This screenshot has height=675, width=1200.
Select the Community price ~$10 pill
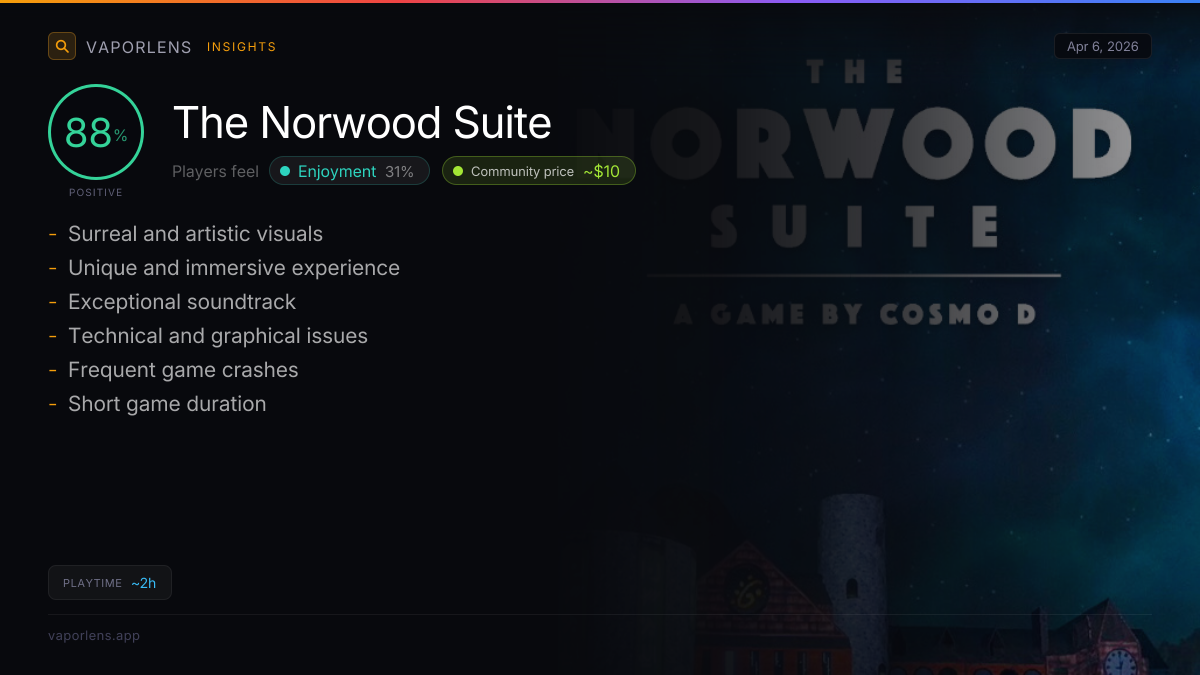[x=539, y=171]
